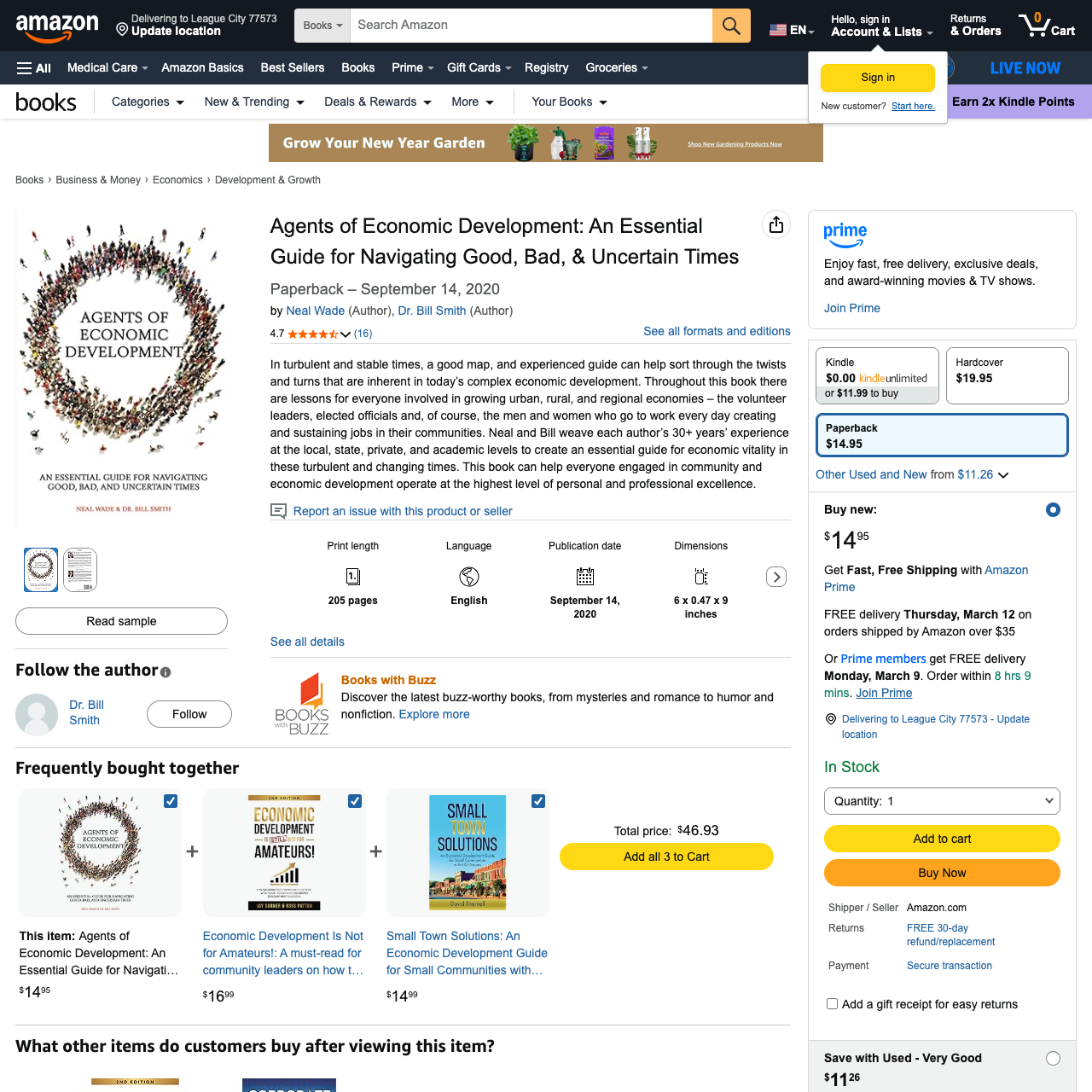Click the Amazon logo
The height and width of the screenshot is (1092, 1092).
pyautogui.click(x=57, y=27)
